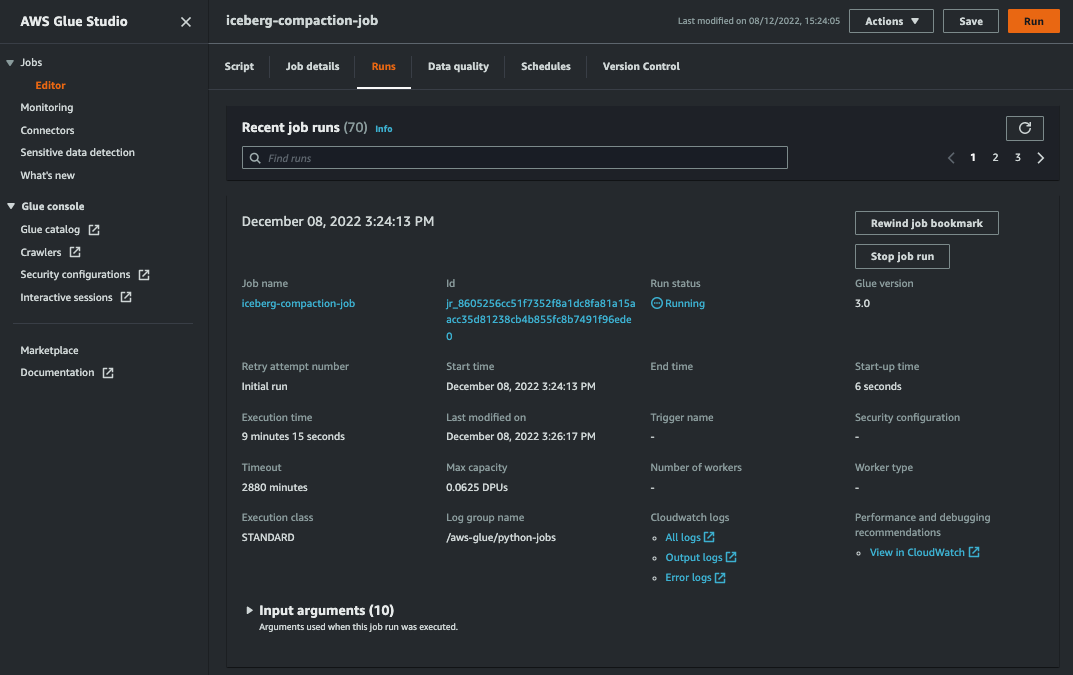Click the Save button
The image size is (1073, 675).
[970, 21]
